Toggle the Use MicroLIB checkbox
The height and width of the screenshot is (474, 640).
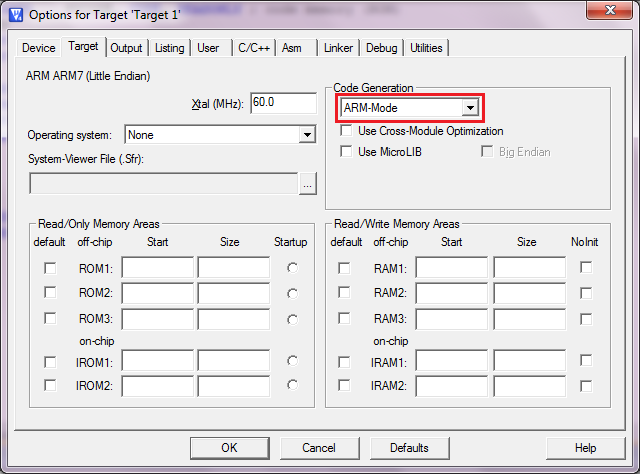pyautogui.click(x=346, y=152)
